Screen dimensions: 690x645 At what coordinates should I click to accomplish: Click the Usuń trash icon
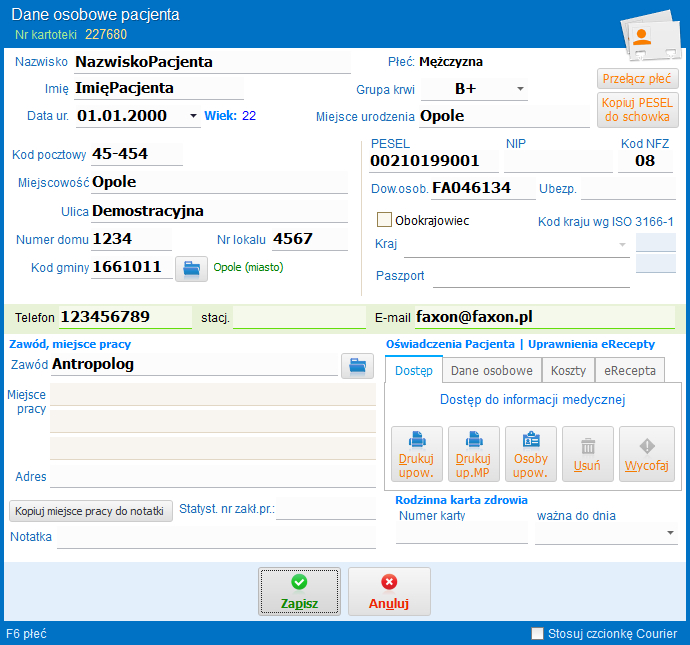(588, 445)
